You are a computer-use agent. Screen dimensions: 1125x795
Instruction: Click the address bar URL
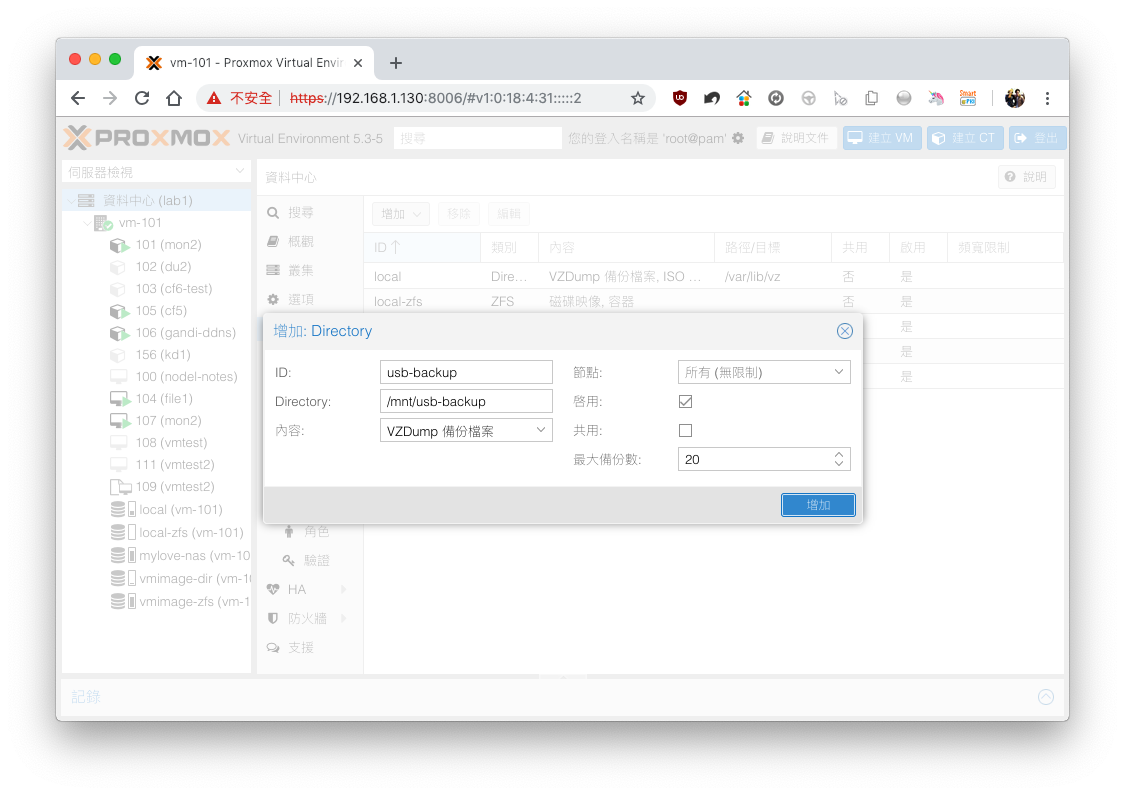(x=435, y=98)
